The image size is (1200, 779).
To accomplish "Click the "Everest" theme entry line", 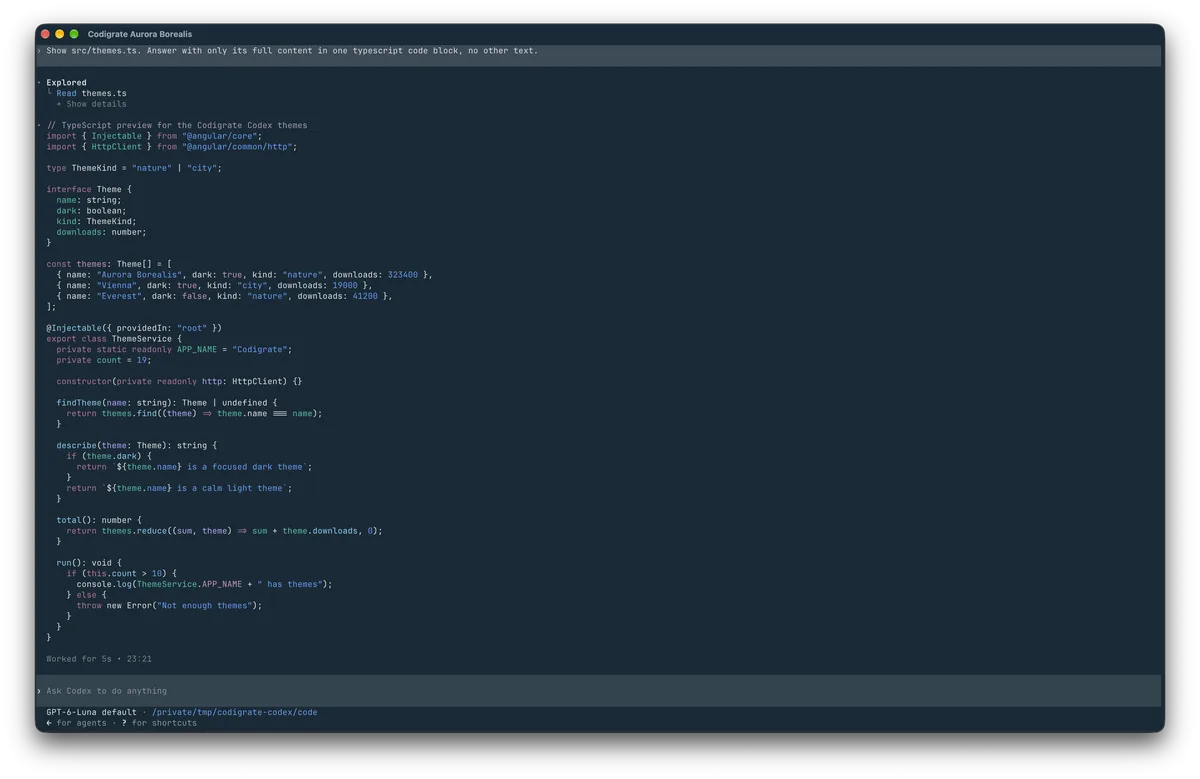I will 224,296.
